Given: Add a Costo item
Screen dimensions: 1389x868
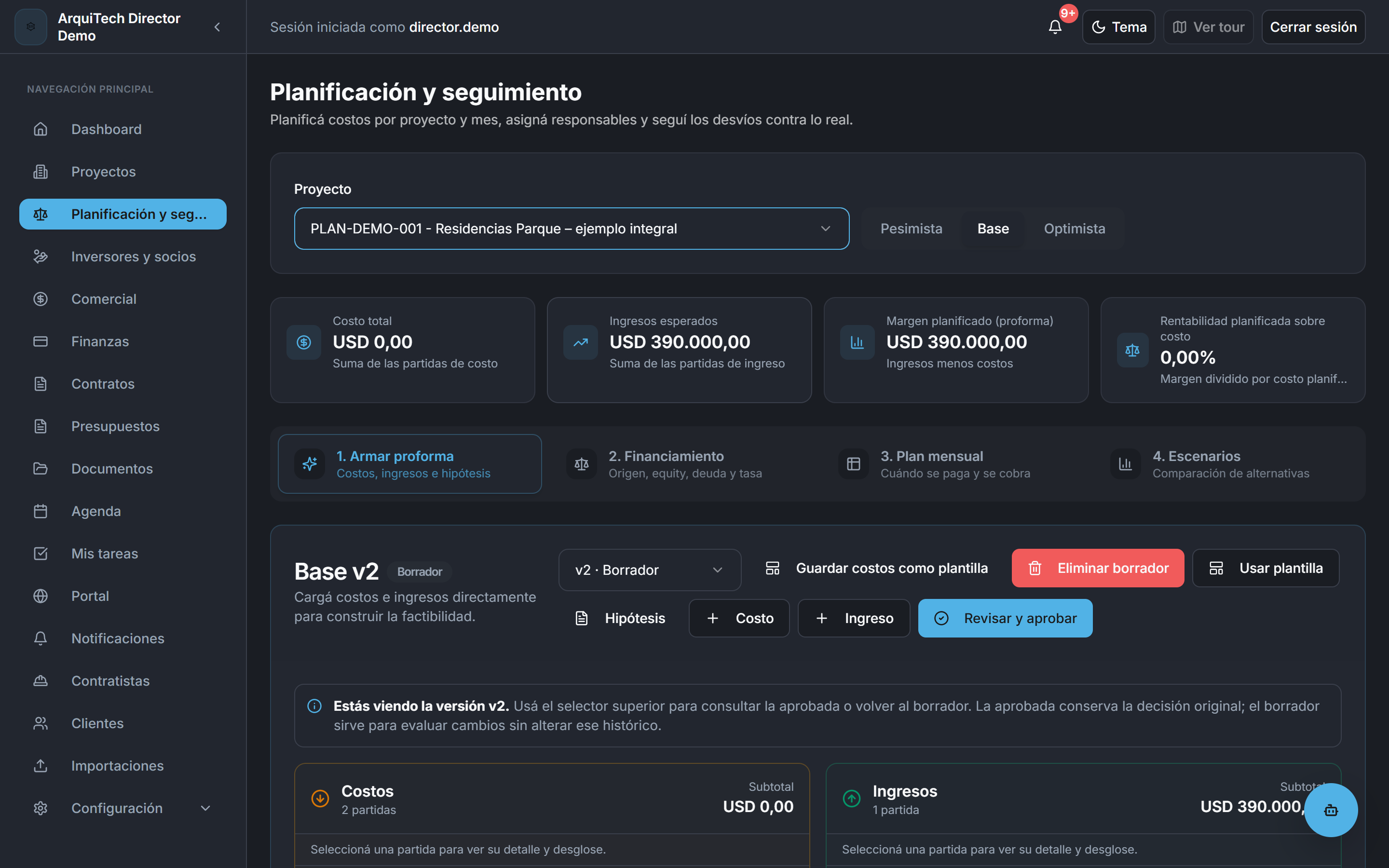Looking at the screenshot, I should [x=739, y=618].
